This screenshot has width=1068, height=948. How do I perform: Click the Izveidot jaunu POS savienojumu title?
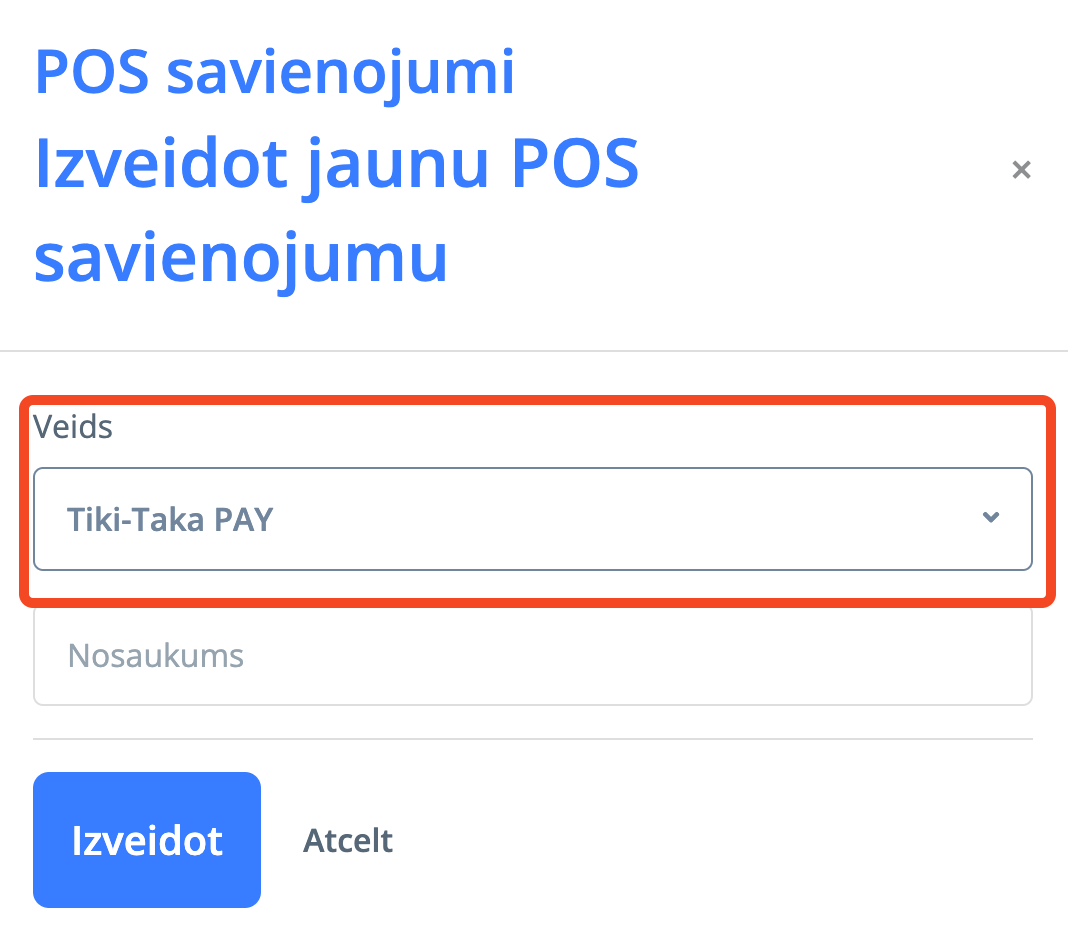[x=336, y=211]
